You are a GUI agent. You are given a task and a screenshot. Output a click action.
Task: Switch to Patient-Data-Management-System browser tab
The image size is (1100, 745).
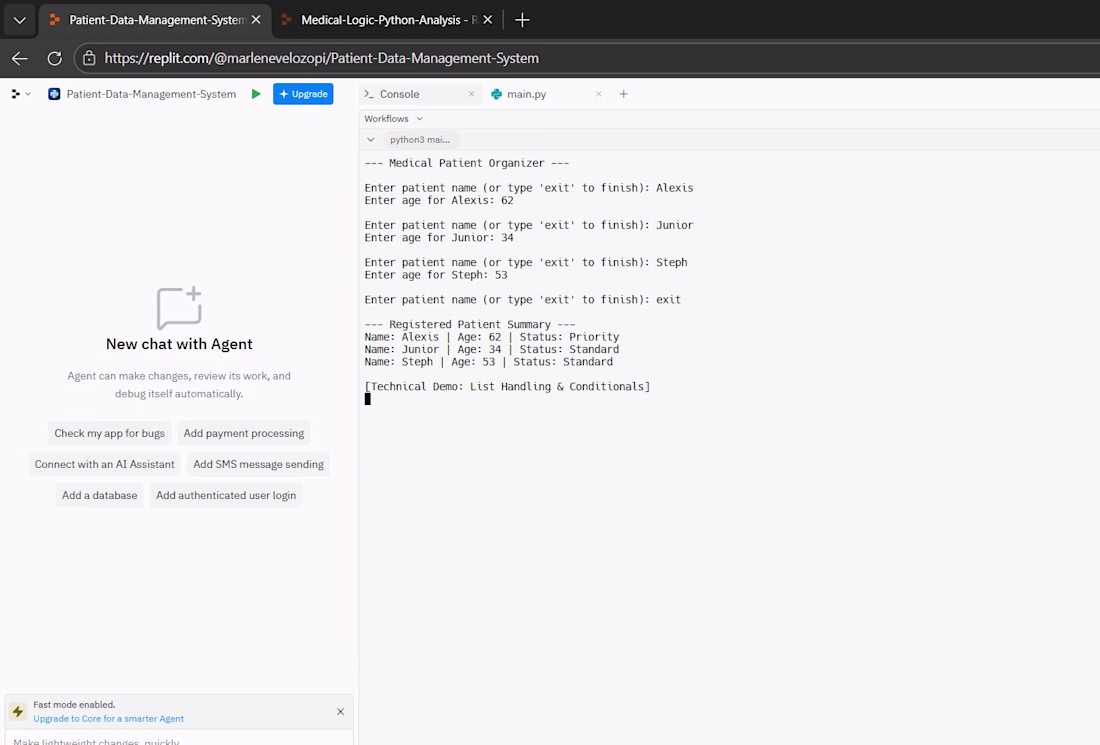[156, 20]
